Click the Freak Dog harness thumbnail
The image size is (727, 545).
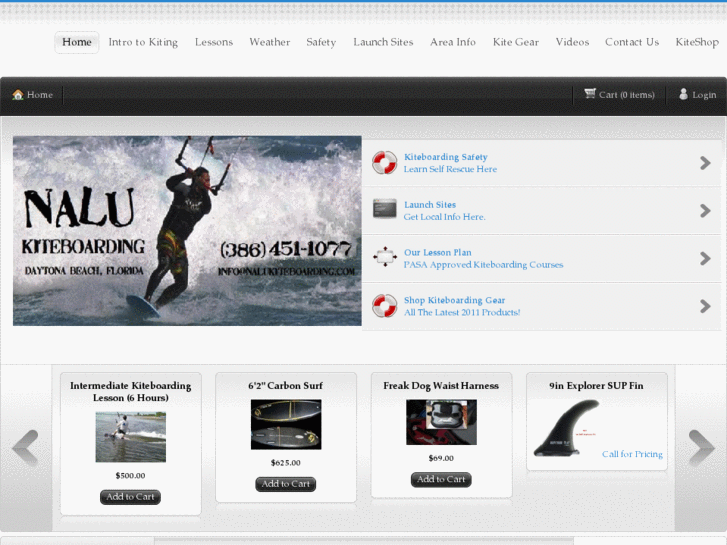441,422
